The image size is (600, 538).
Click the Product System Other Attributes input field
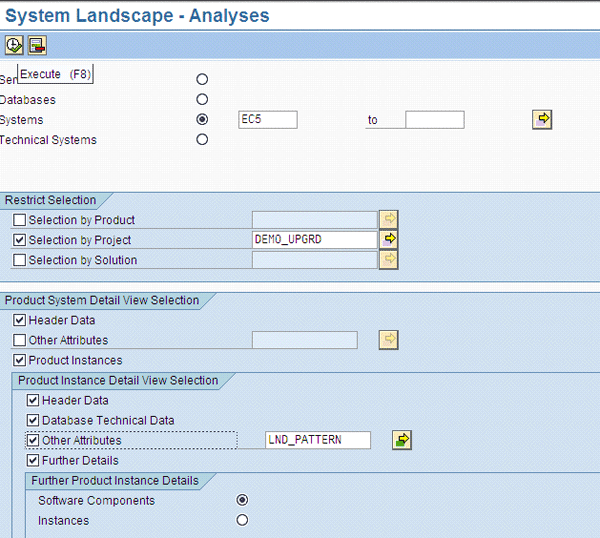click(x=305, y=340)
